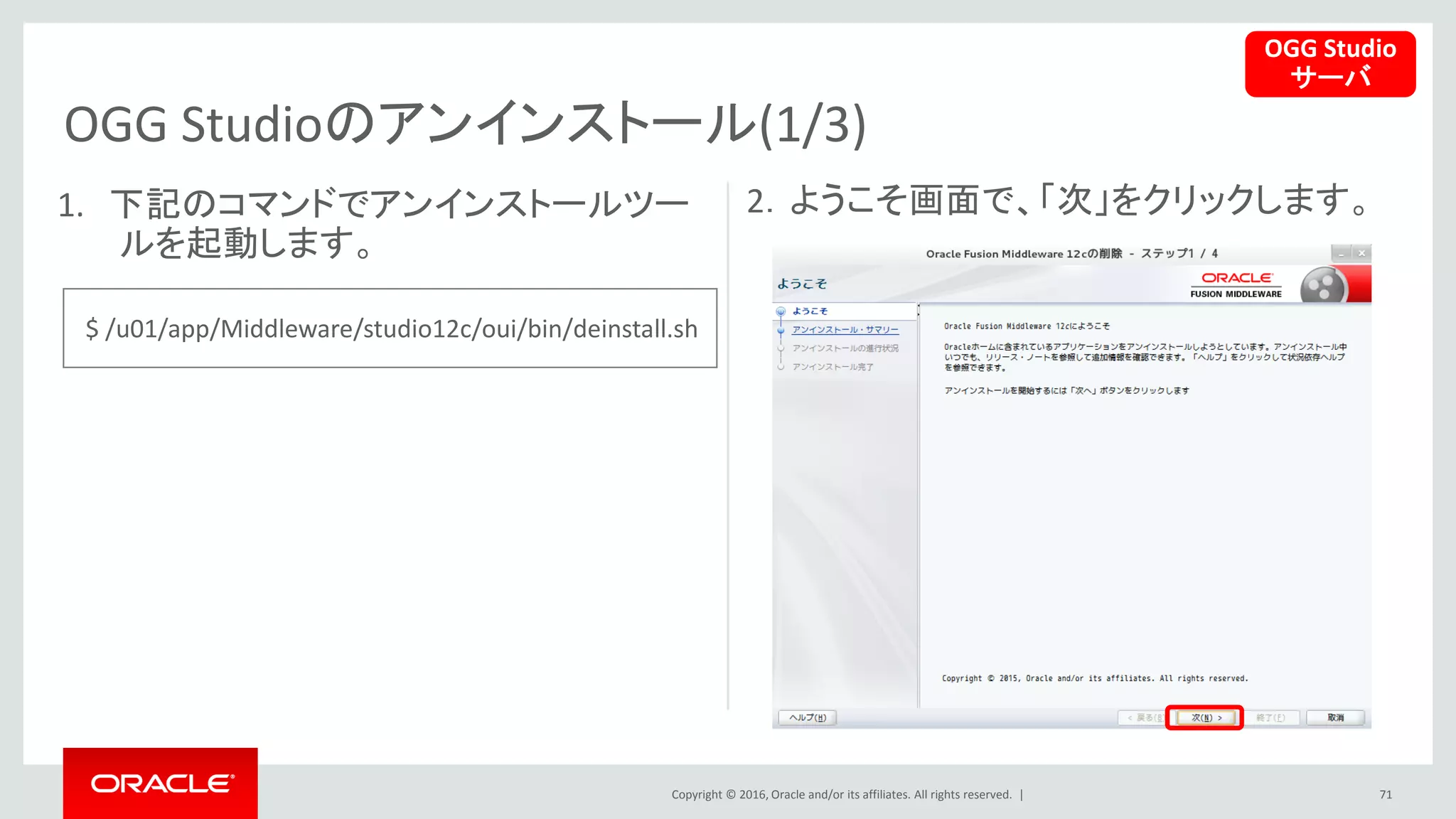This screenshot has height=819, width=1456.
Task: Click the ようこそ step bullet icon
Action: (781, 311)
